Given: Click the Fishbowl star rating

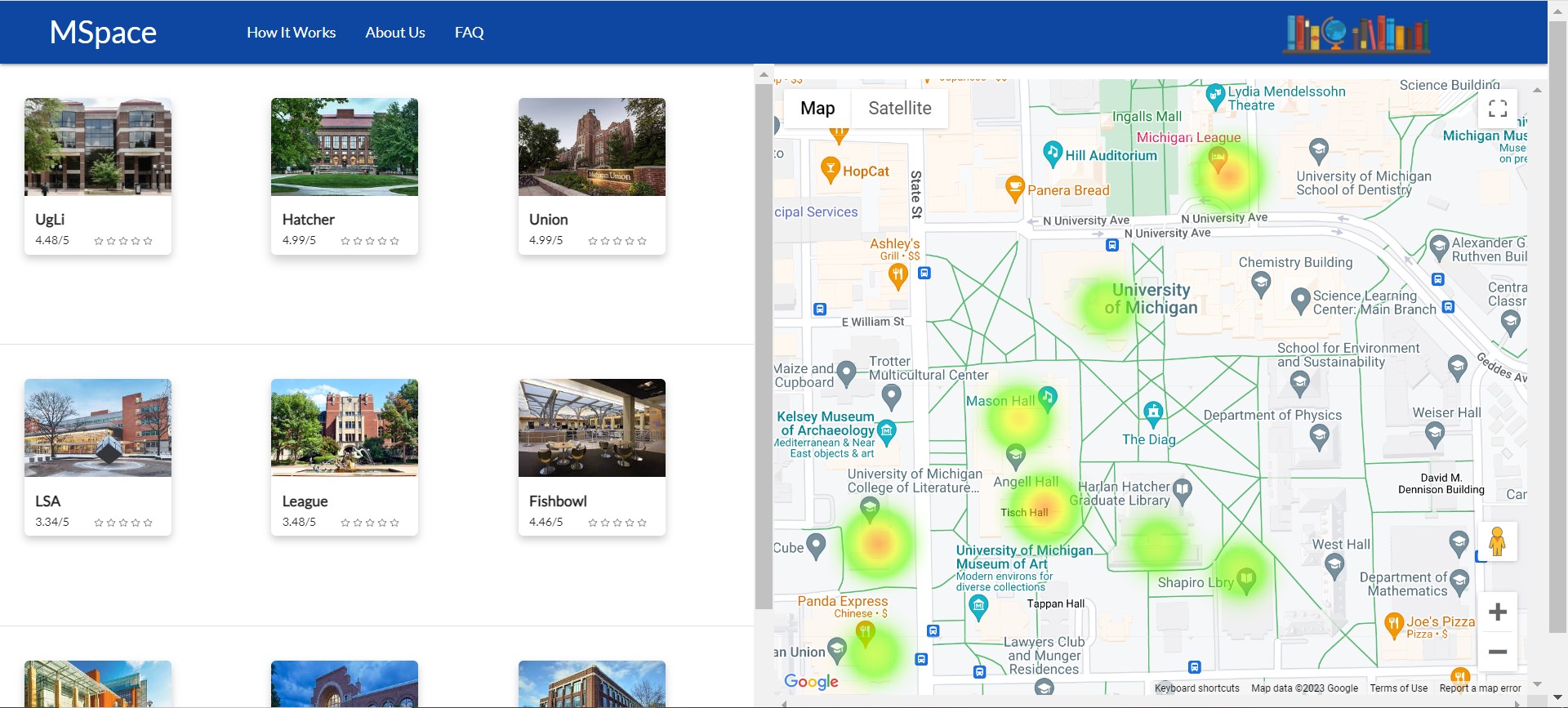Looking at the screenshot, I should click(617, 523).
